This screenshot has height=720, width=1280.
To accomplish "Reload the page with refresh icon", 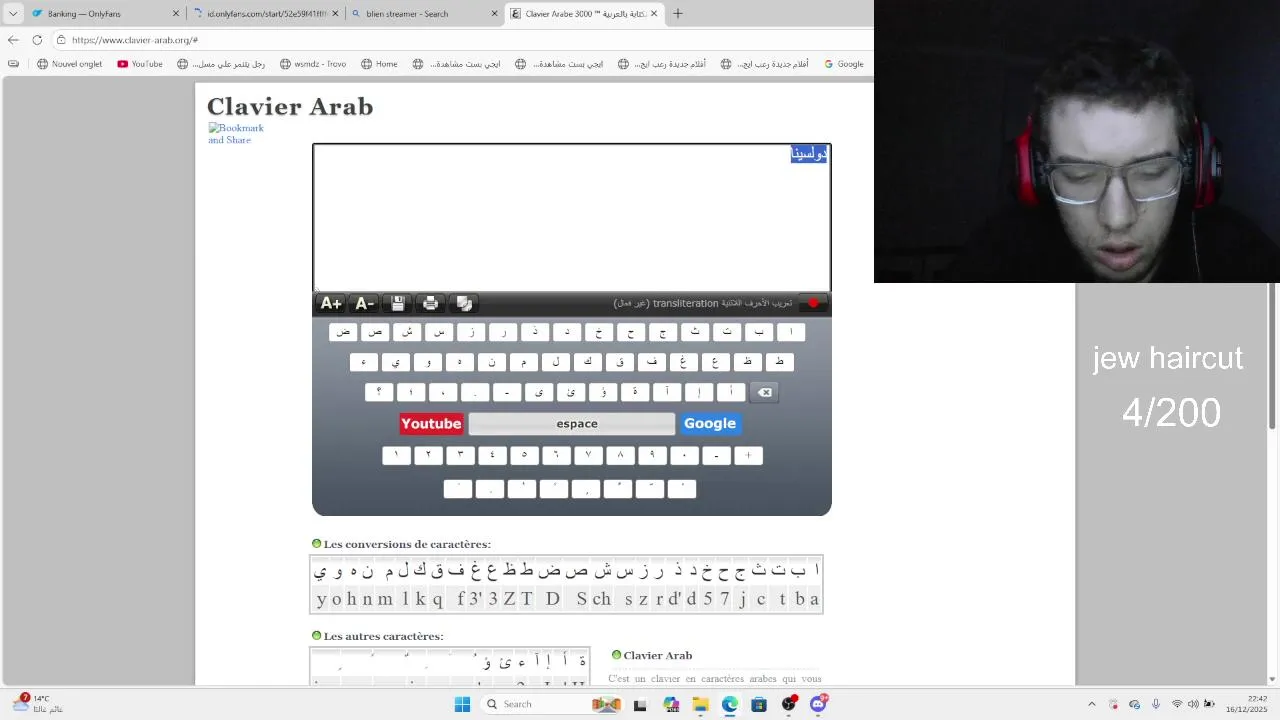I will 37,40.
